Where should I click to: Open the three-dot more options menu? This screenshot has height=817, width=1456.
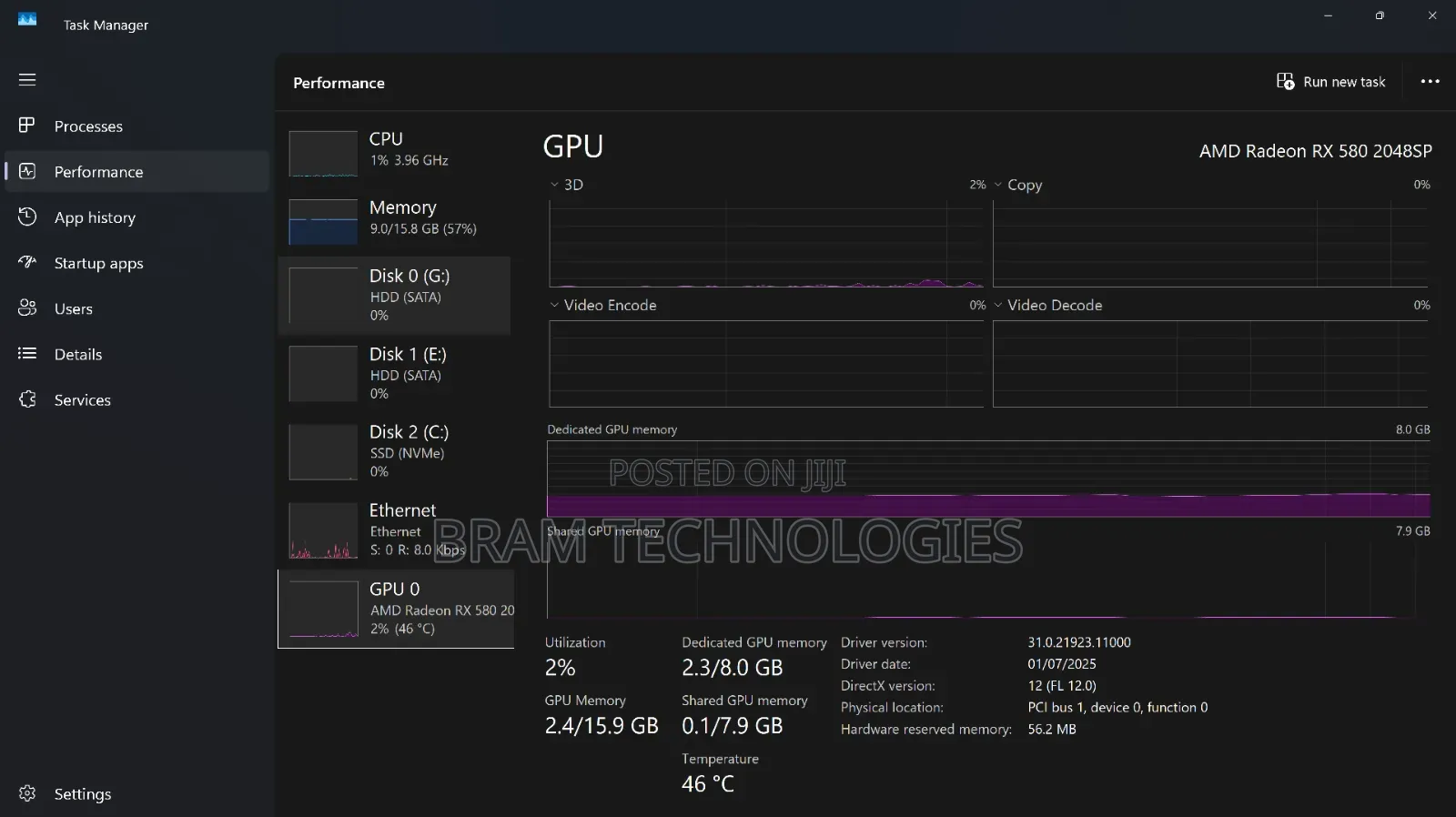pos(1430,81)
